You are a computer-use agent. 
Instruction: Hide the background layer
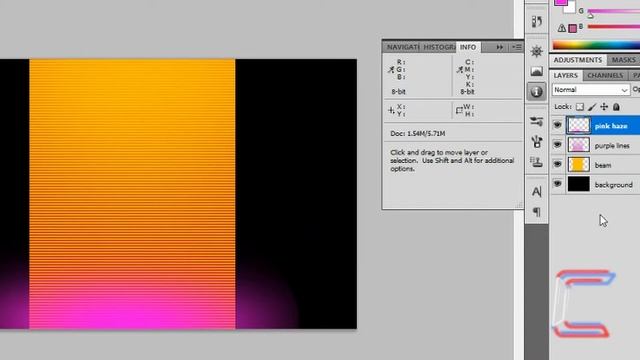[557, 184]
